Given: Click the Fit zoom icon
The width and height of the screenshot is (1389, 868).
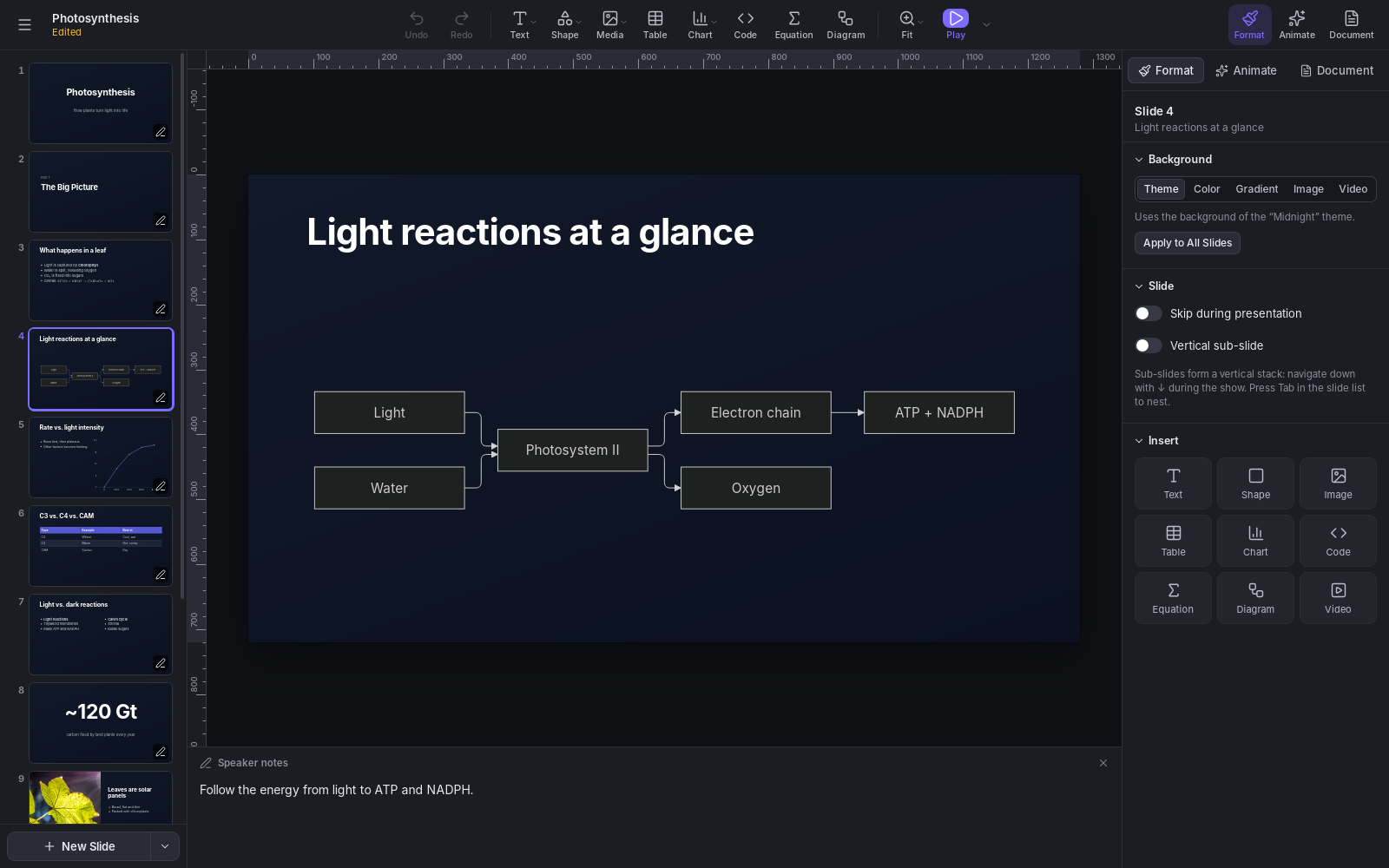Looking at the screenshot, I should pos(907,24).
